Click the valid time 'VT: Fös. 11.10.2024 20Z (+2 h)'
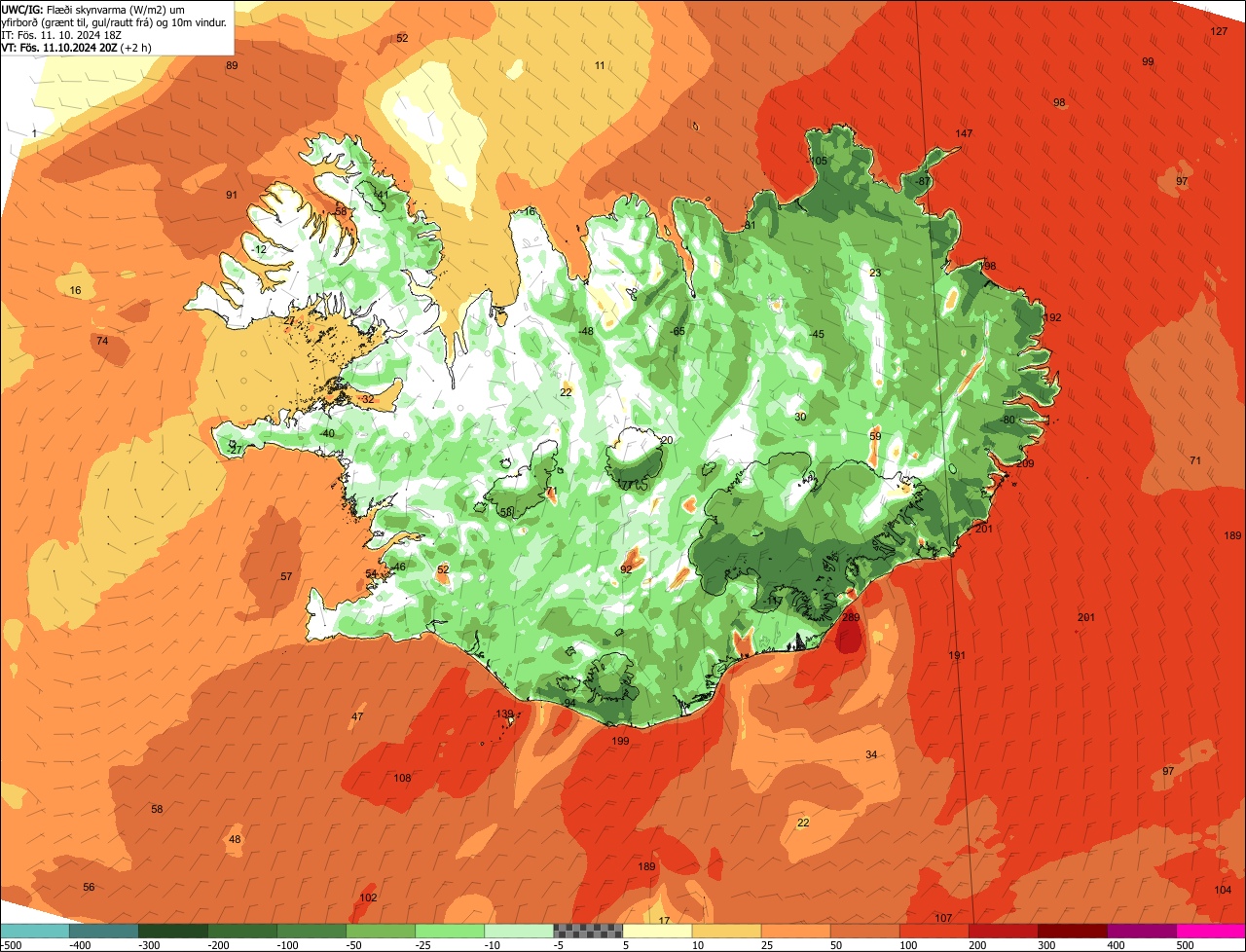Image resolution: width=1246 pixels, height=952 pixels. (77, 47)
